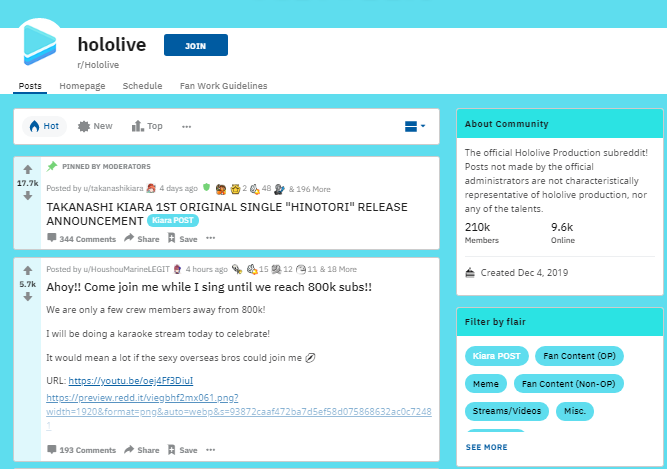Filter by Misc. flair
Screen dimensions: 667x469
pyautogui.click(x=575, y=411)
